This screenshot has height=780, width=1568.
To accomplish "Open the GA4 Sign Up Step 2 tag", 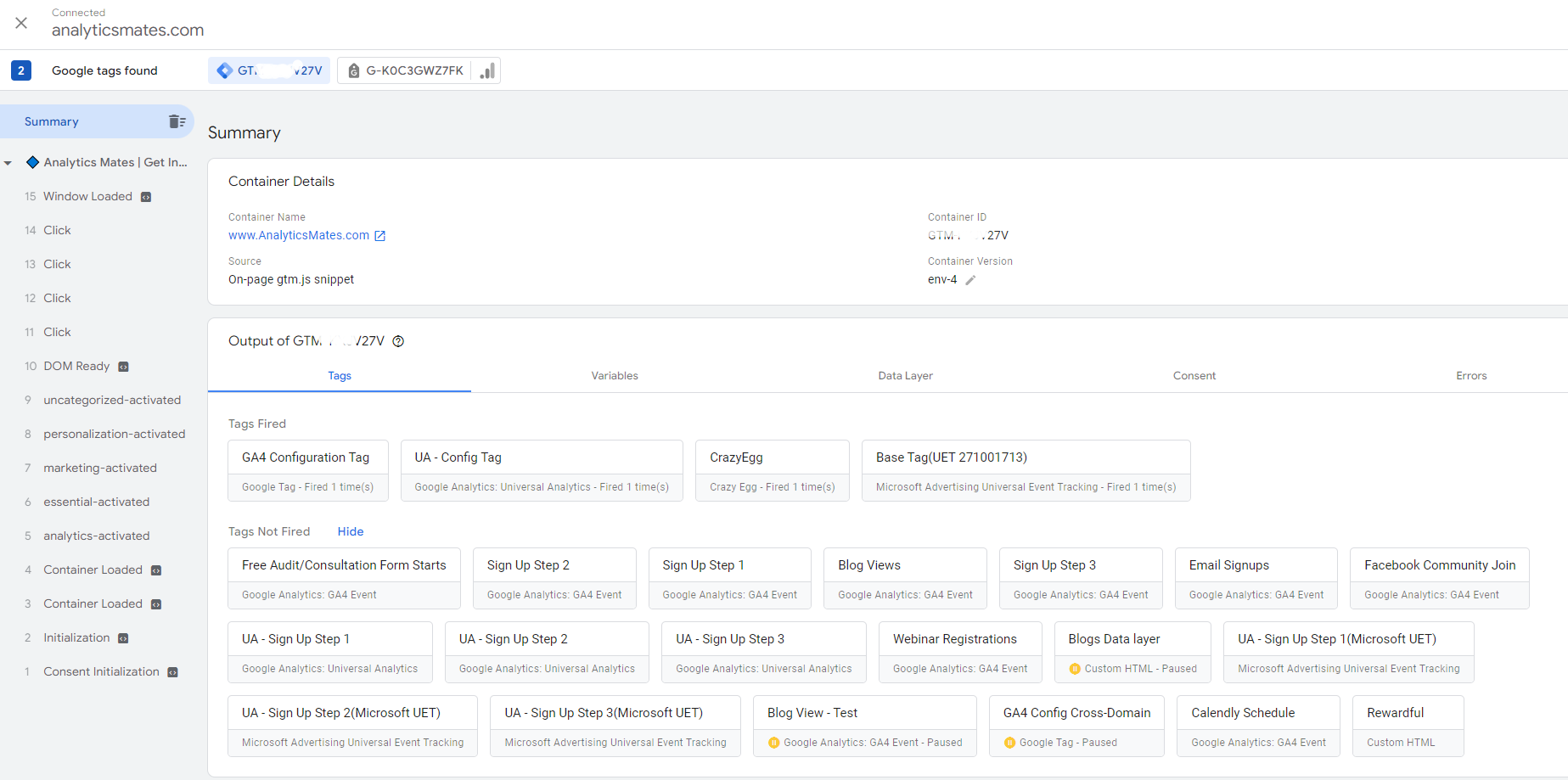I will point(554,578).
